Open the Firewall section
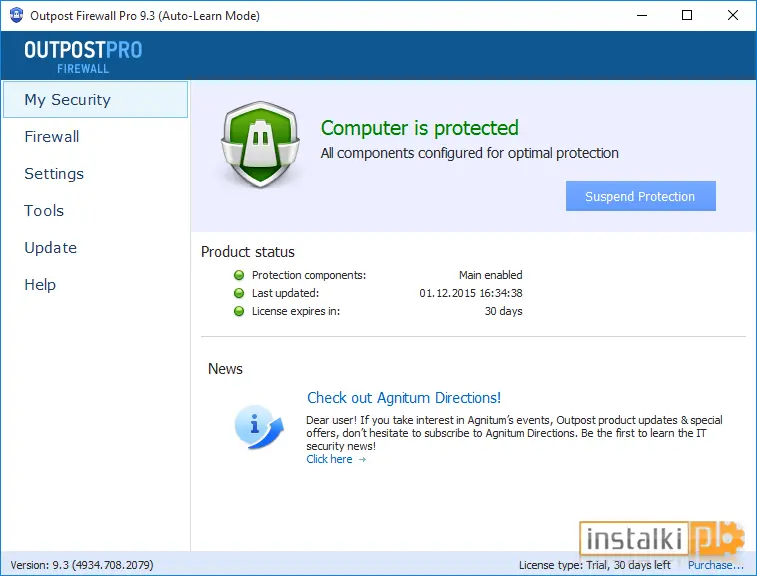 [52, 137]
